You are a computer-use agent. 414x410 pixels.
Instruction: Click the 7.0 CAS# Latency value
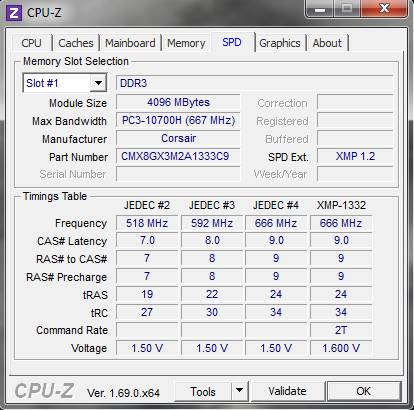147,241
